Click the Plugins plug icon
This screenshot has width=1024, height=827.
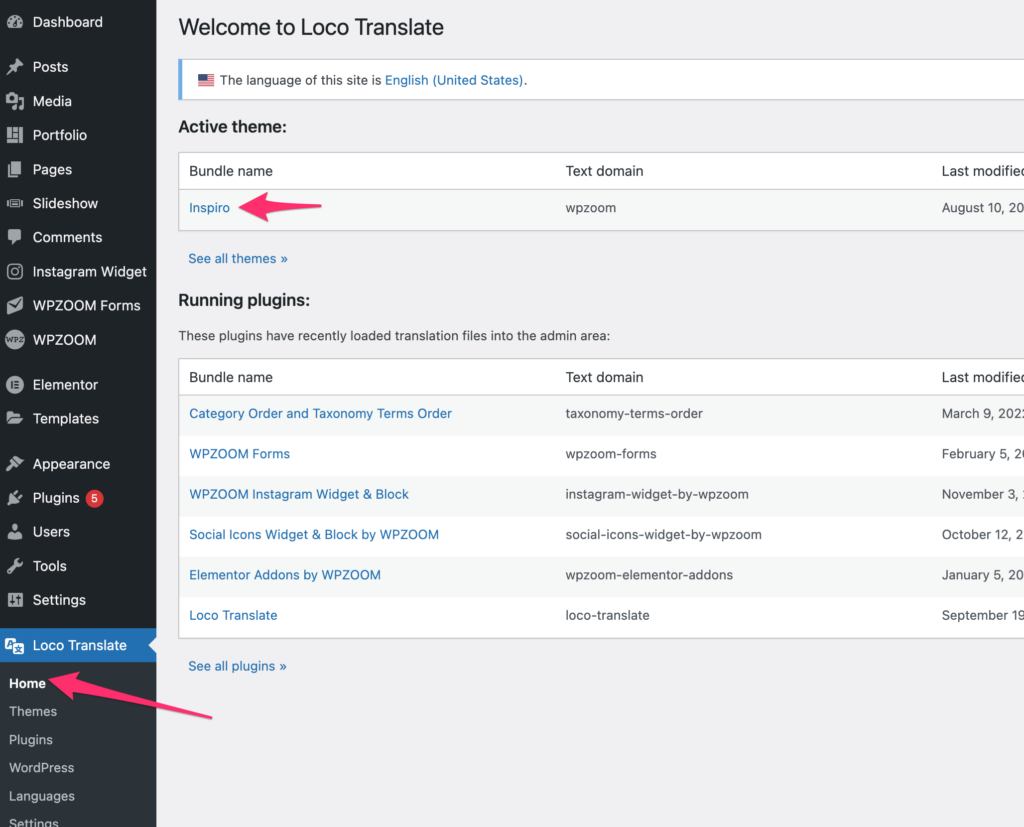tap(15, 498)
